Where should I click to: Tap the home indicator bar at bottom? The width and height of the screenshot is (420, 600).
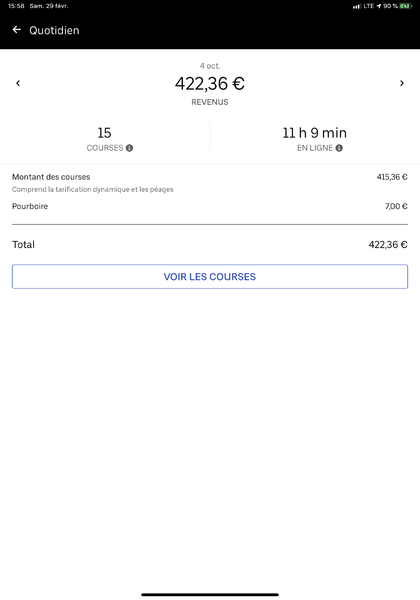210,594
